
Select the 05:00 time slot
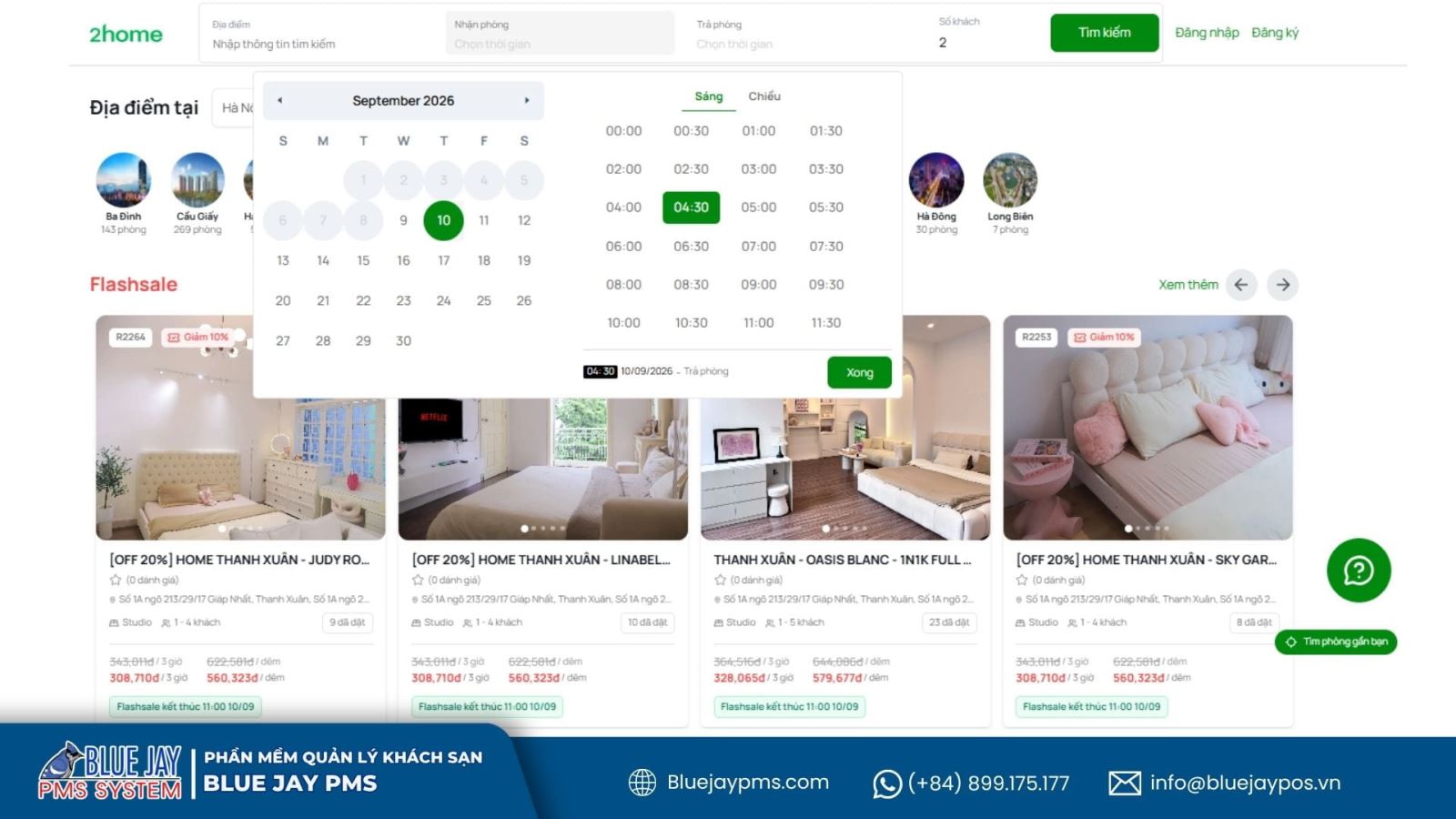click(759, 207)
